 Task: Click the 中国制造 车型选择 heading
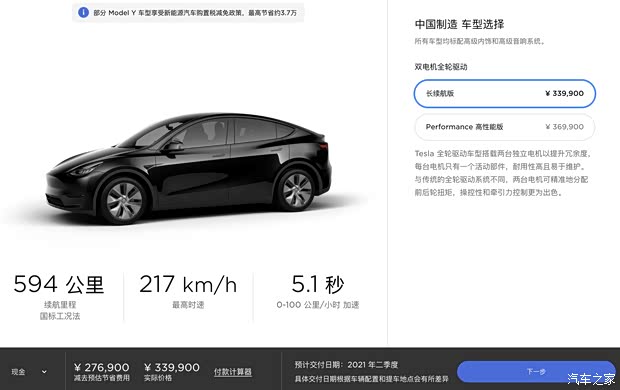(x=459, y=24)
